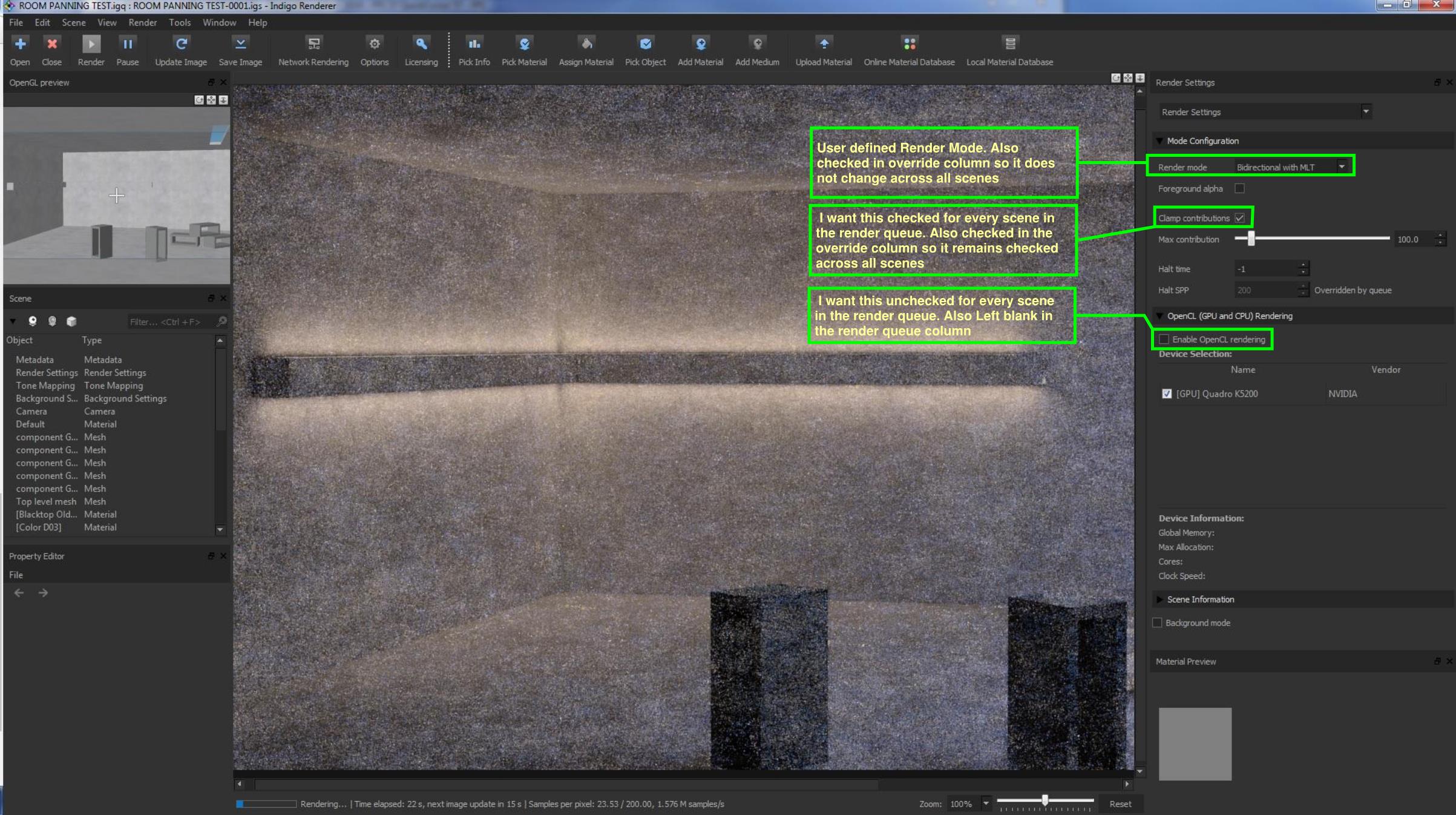
Task: Open the Online Material Database
Action: (909, 44)
